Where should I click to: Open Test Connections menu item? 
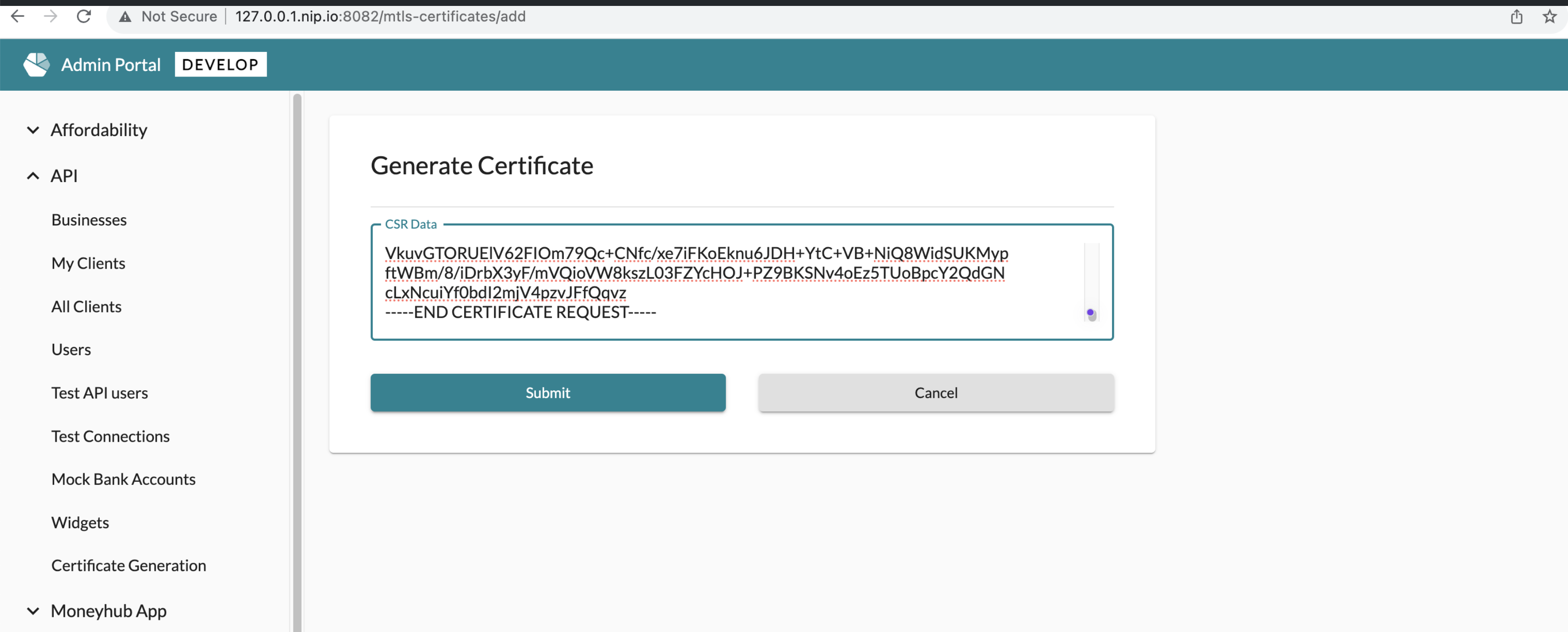110,436
